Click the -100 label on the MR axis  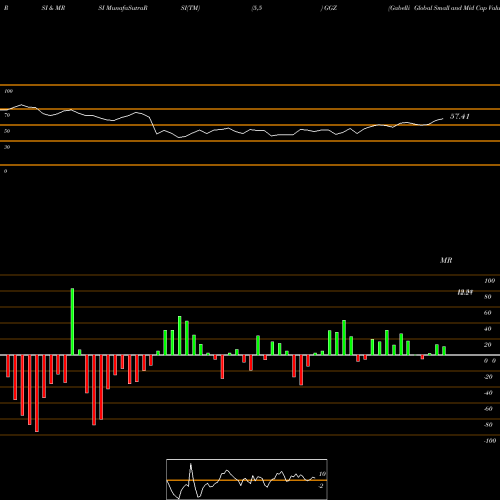tap(490, 441)
